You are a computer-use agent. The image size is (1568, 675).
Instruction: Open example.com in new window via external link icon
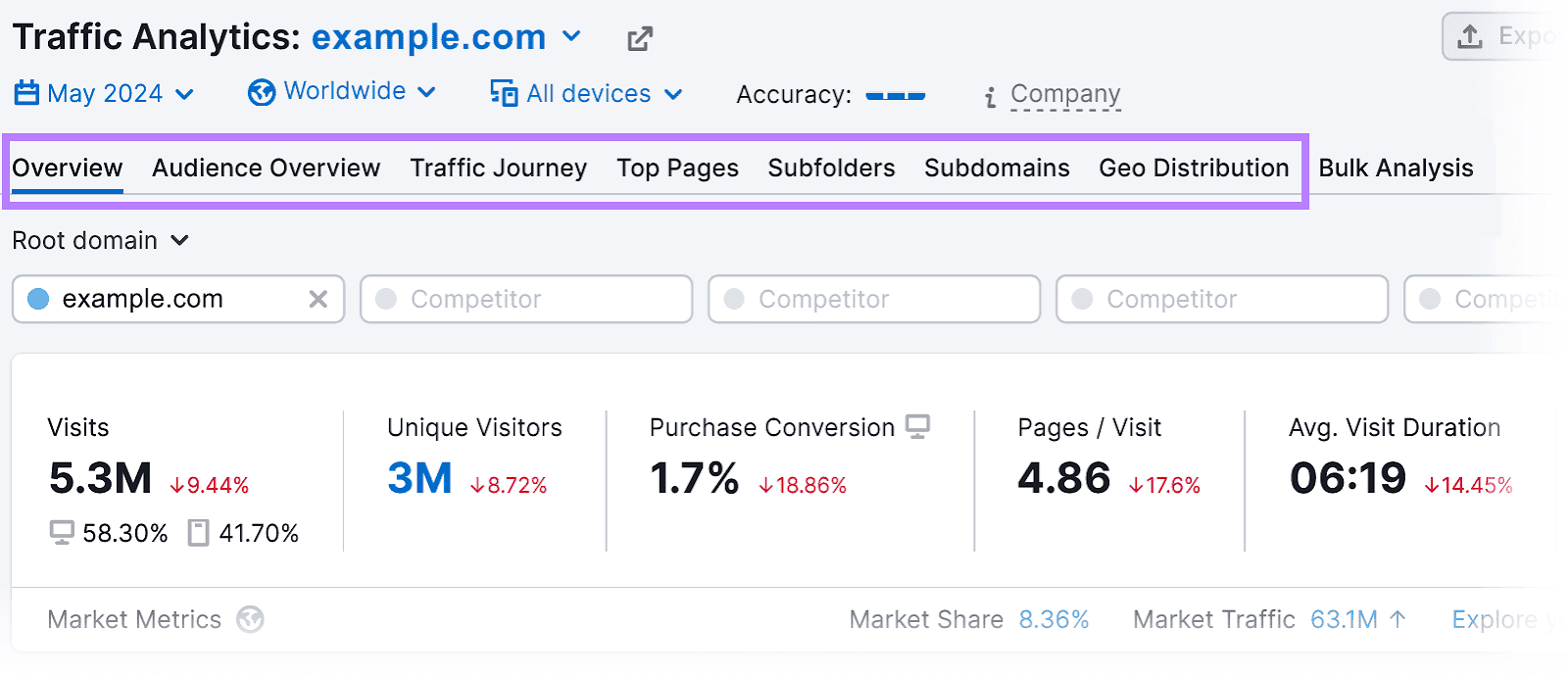click(x=640, y=37)
